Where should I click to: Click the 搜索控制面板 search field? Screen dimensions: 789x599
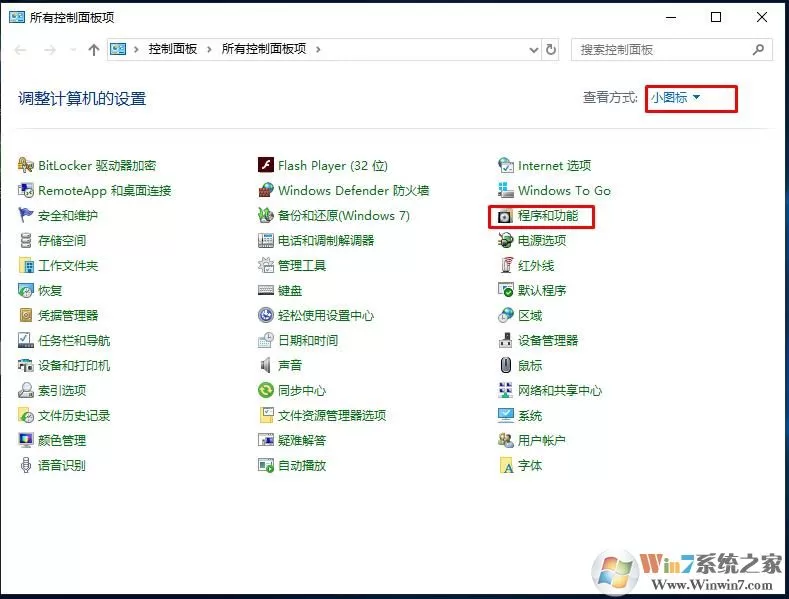tap(671, 50)
